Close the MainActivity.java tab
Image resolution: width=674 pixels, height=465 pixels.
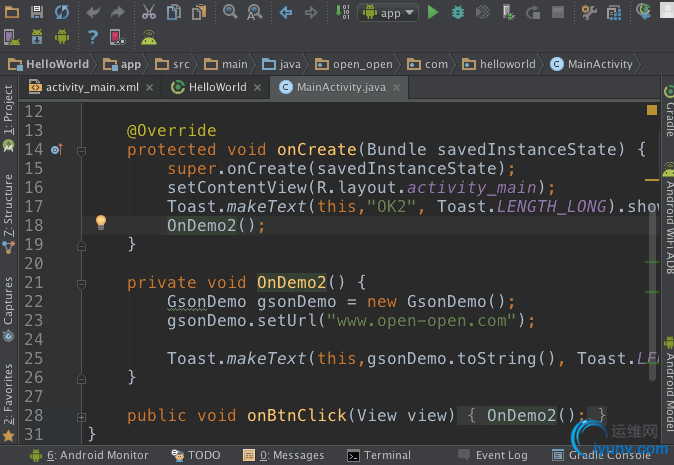(x=397, y=88)
